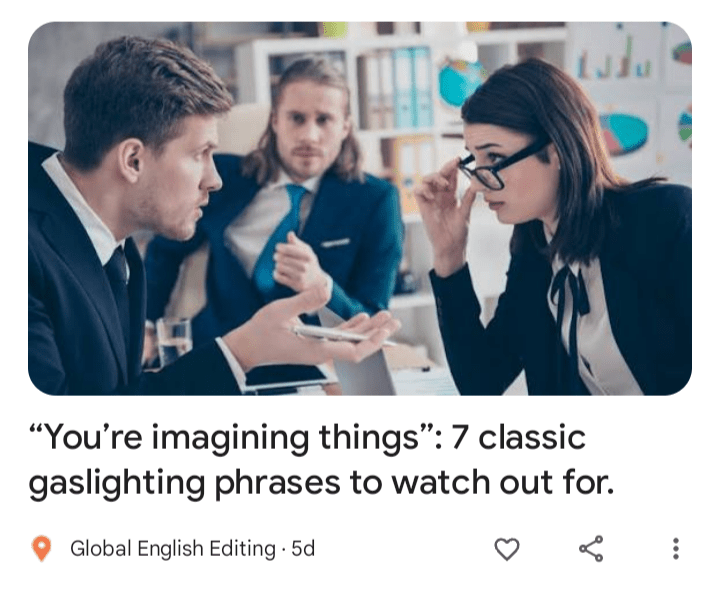Open the Global English Editing source link

pyautogui.click(x=173, y=549)
